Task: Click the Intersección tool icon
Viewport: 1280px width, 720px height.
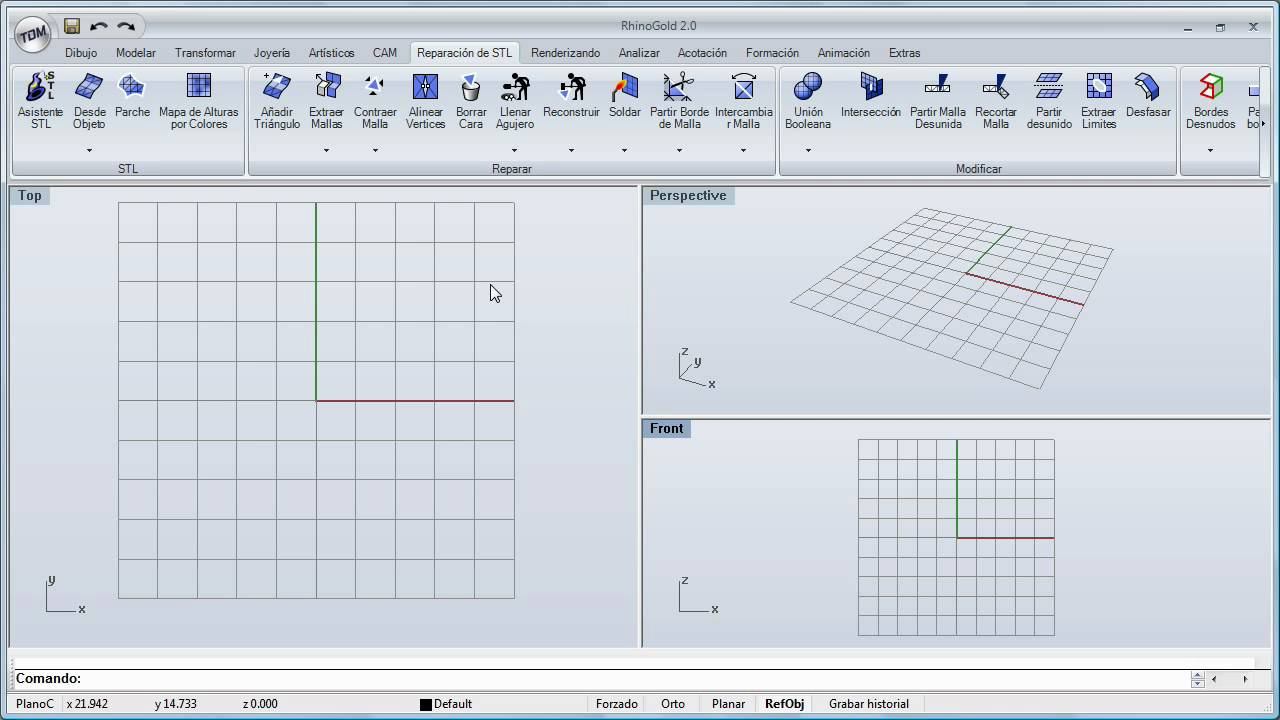Action: [x=871, y=95]
